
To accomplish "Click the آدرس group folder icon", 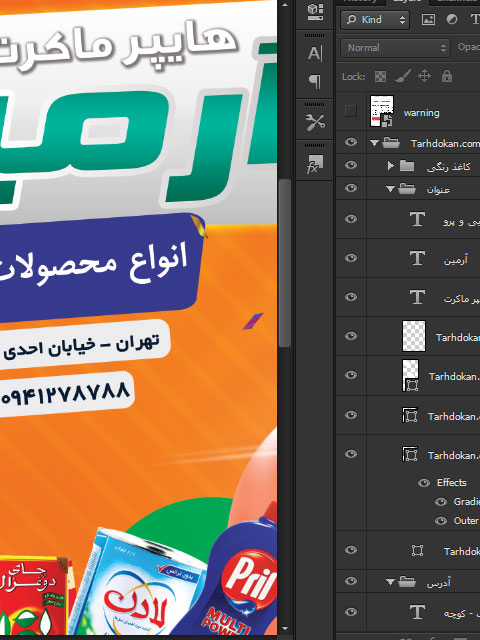I will (x=407, y=581).
